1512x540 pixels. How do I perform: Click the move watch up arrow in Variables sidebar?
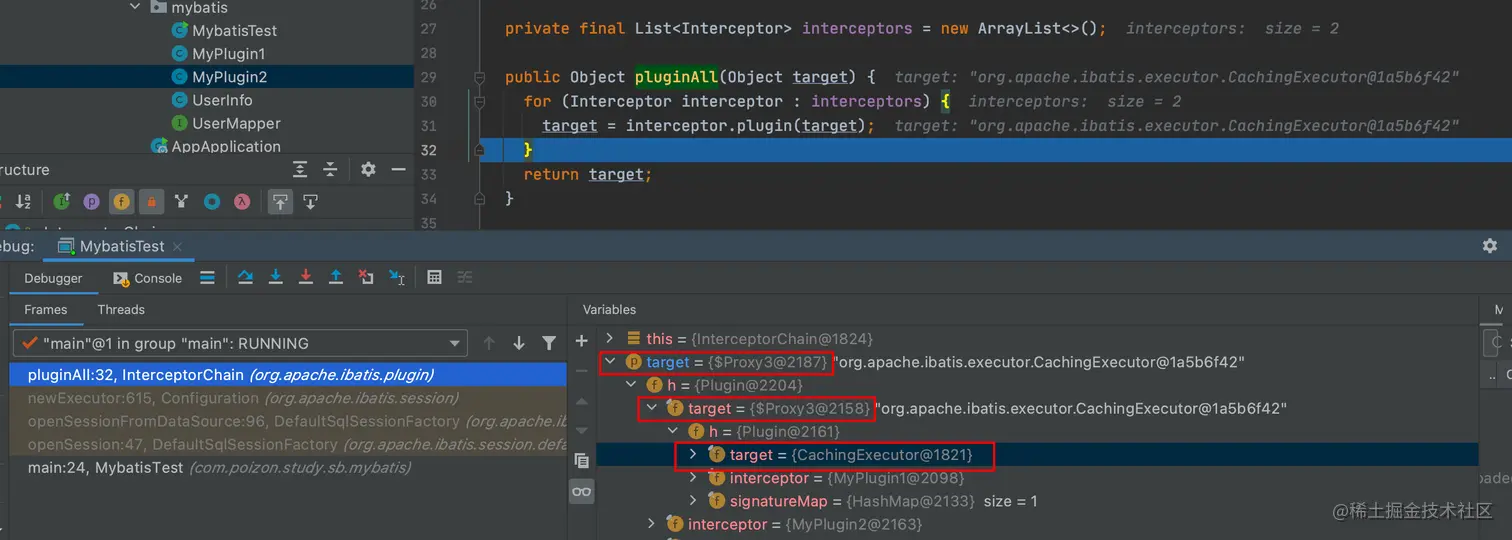pos(582,401)
